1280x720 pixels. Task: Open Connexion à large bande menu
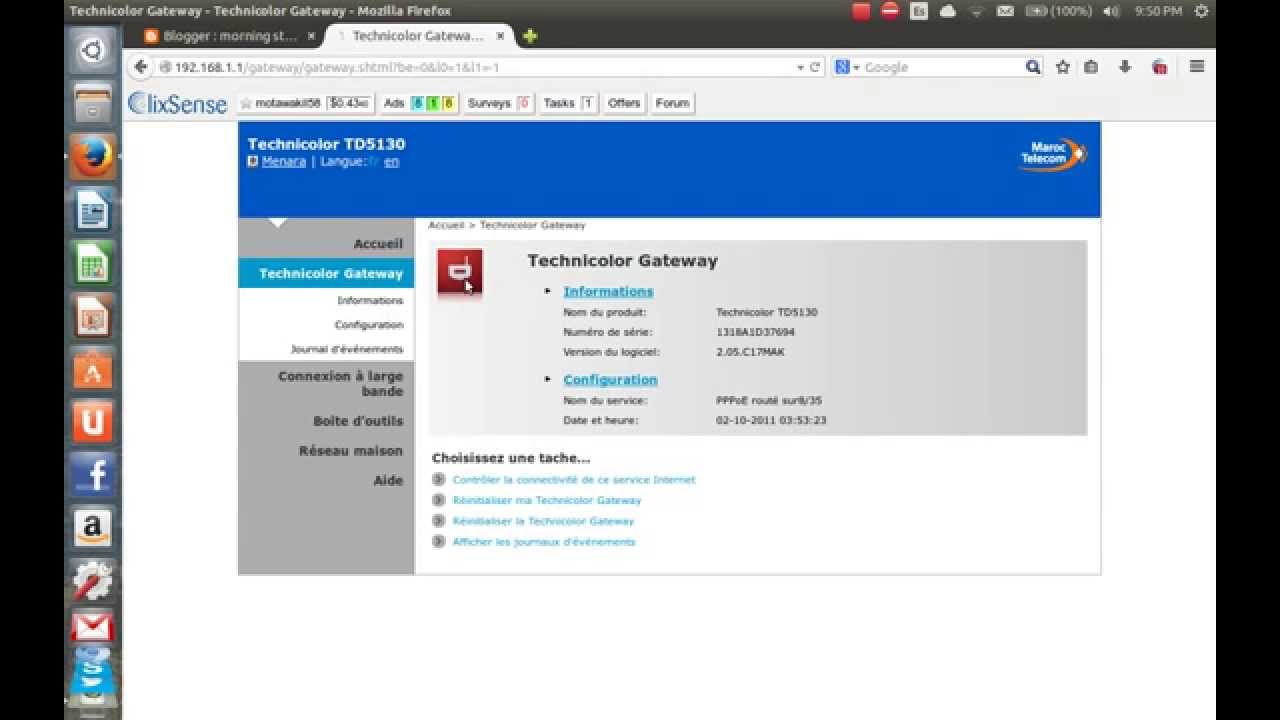pyautogui.click(x=340, y=383)
